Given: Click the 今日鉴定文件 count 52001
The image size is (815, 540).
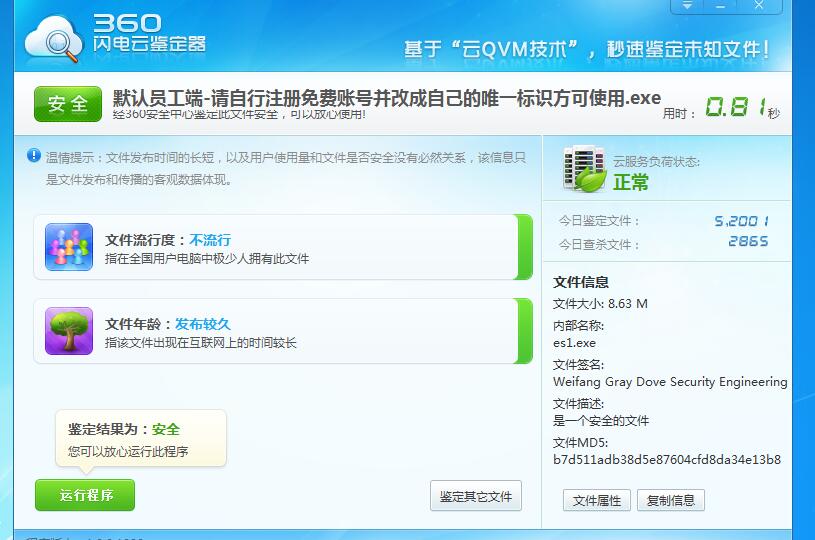Looking at the screenshot, I should click(x=741, y=221).
